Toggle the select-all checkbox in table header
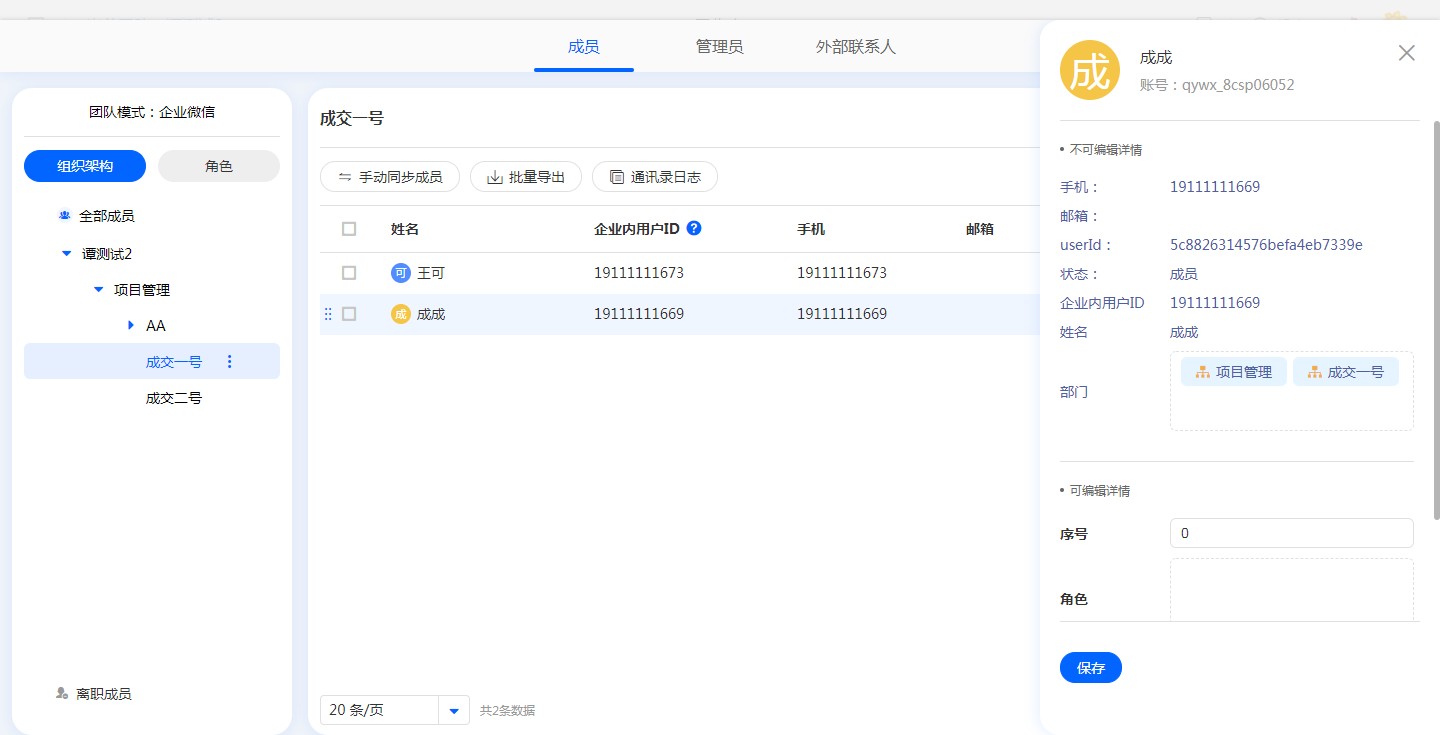1440x735 pixels. click(x=349, y=229)
